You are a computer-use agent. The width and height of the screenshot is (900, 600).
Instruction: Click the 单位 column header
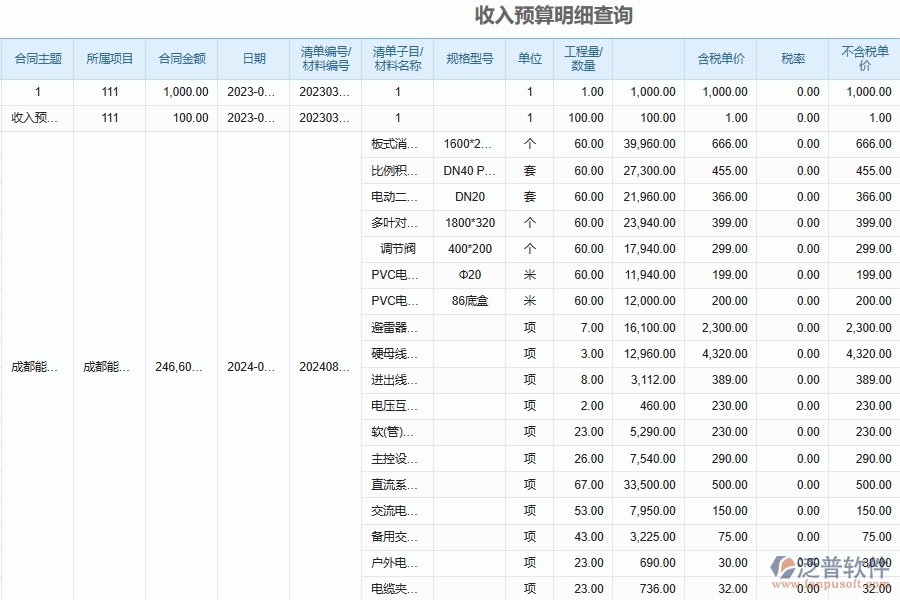click(x=529, y=58)
